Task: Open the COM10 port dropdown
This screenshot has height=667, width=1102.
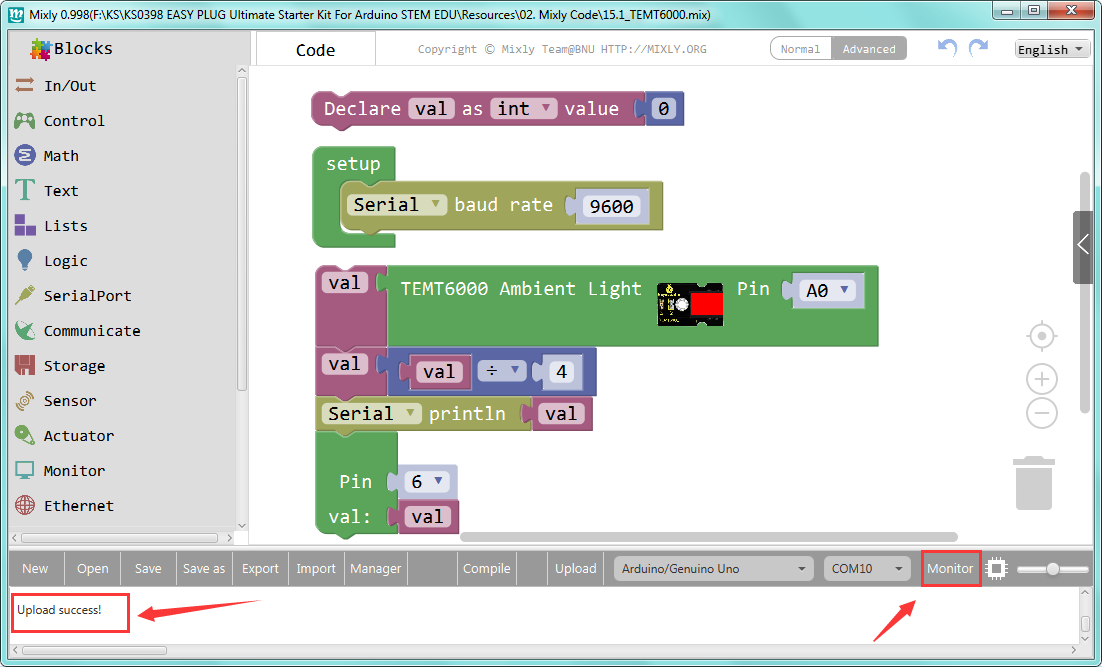Action: [867, 569]
